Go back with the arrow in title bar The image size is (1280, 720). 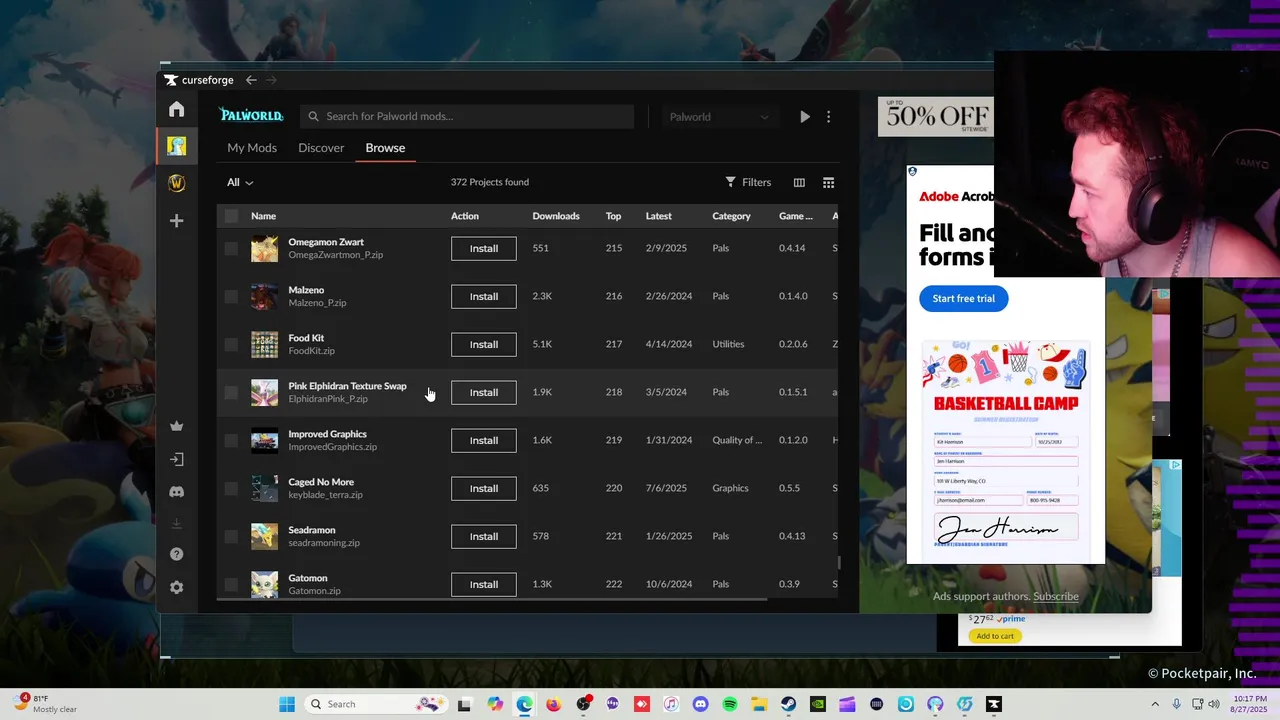[x=251, y=80]
